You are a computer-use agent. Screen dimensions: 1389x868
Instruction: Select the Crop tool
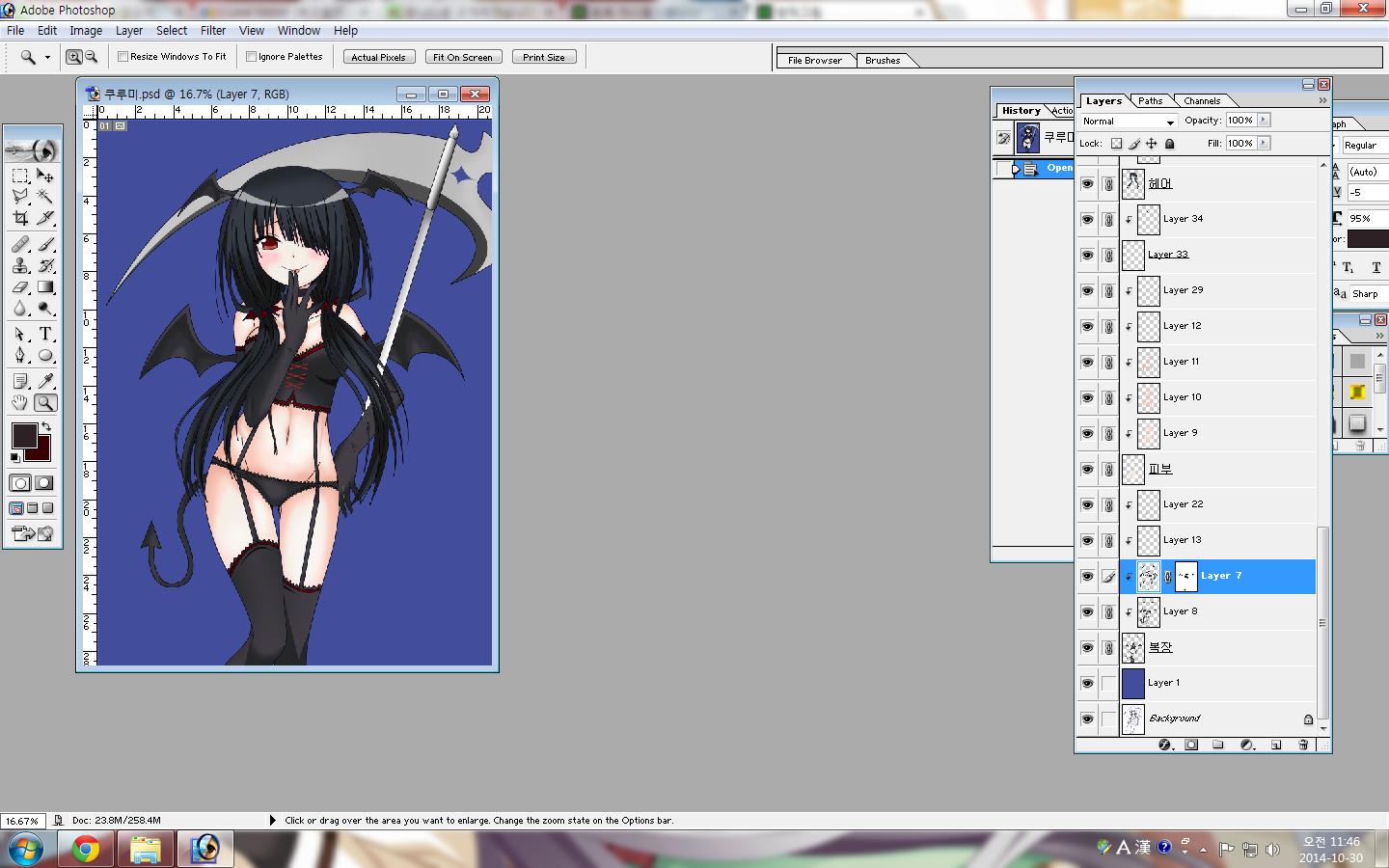[20, 219]
